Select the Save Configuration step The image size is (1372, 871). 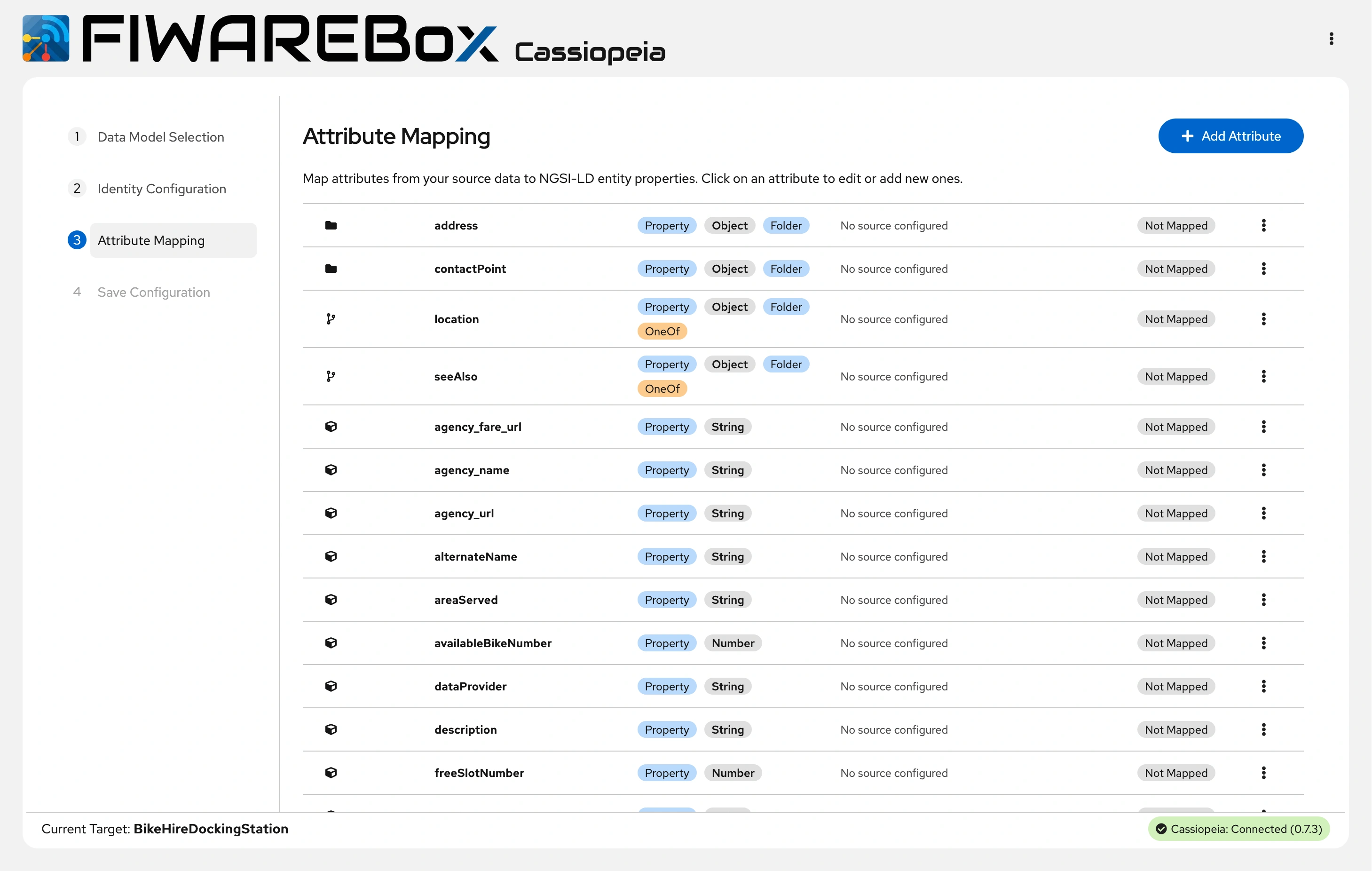click(x=153, y=293)
